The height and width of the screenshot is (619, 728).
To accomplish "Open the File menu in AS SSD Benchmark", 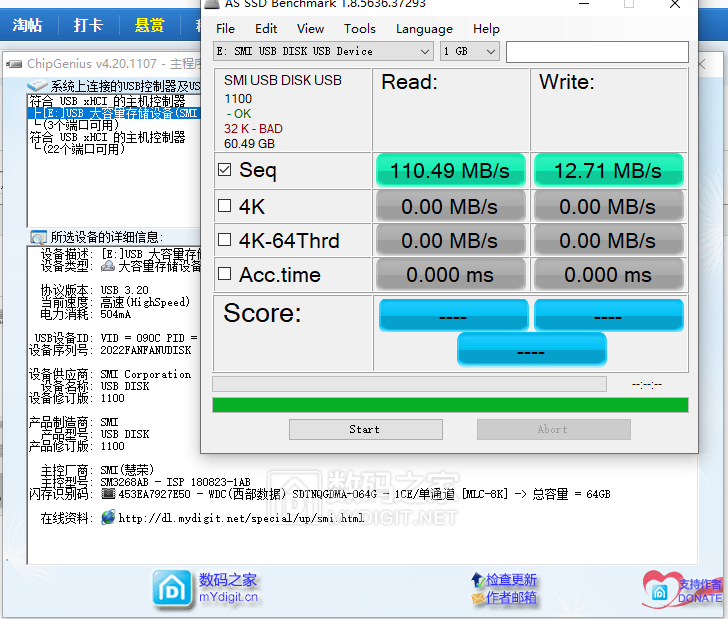I will point(225,29).
